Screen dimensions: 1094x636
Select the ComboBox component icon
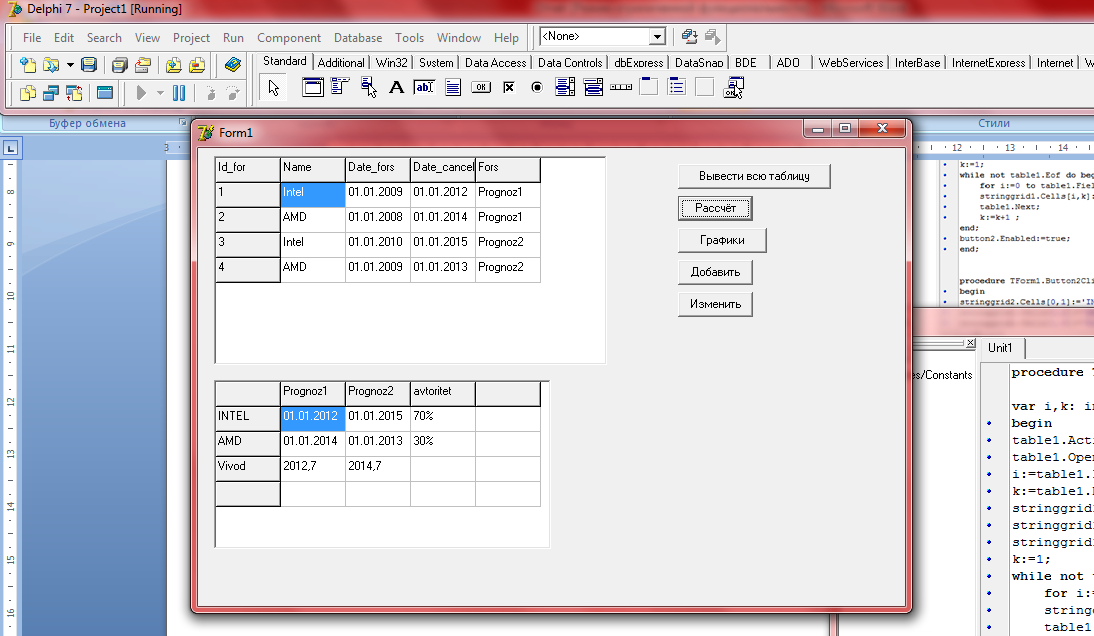(593, 87)
